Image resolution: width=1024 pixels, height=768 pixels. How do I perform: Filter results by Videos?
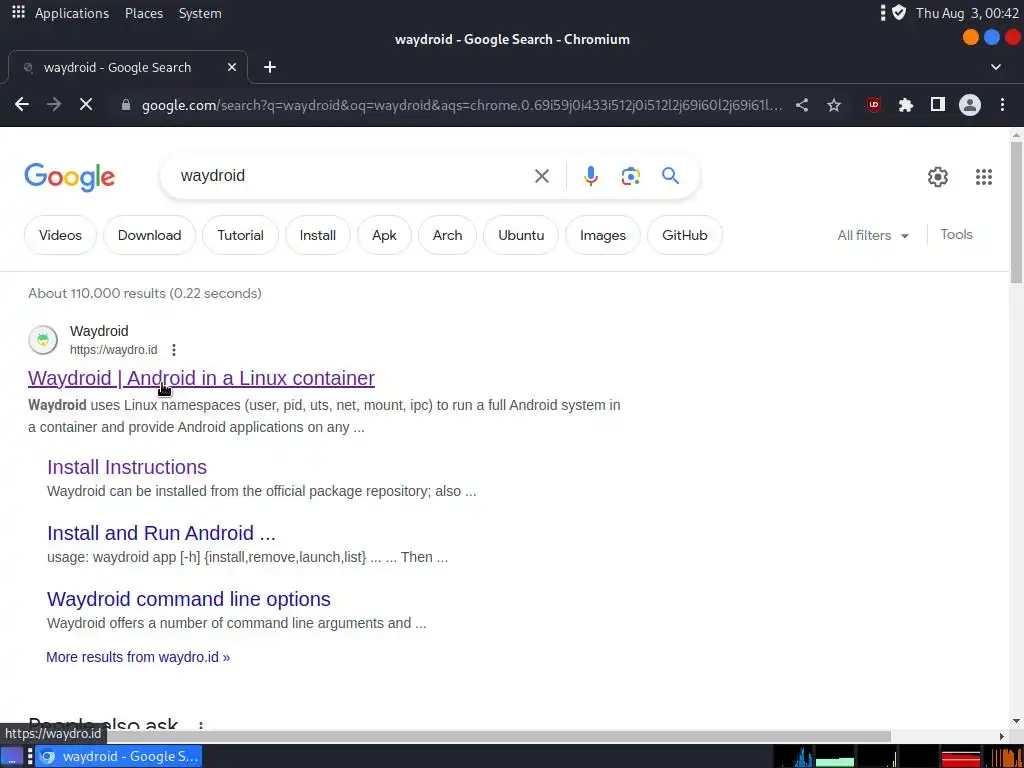[60, 235]
